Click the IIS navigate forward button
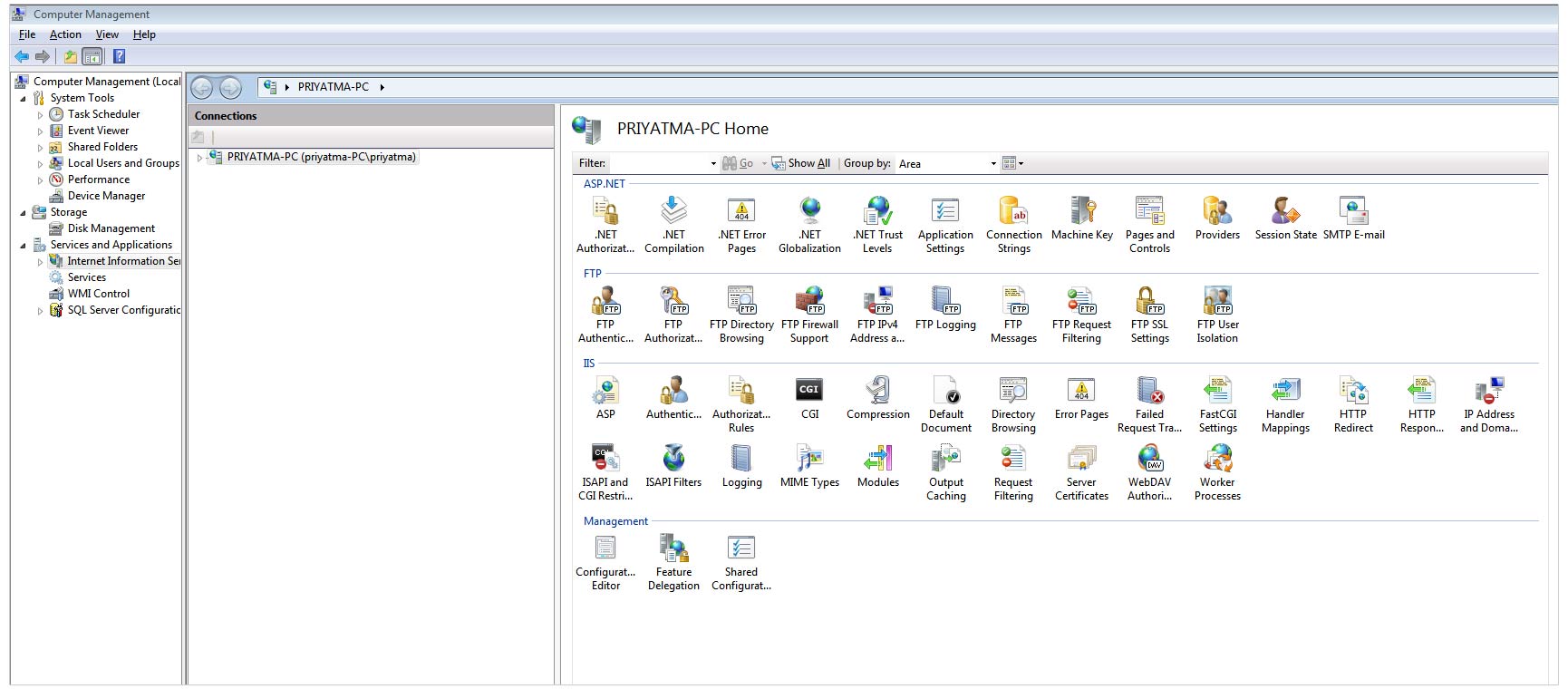1568x689 pixels. (x=230, y=87)
